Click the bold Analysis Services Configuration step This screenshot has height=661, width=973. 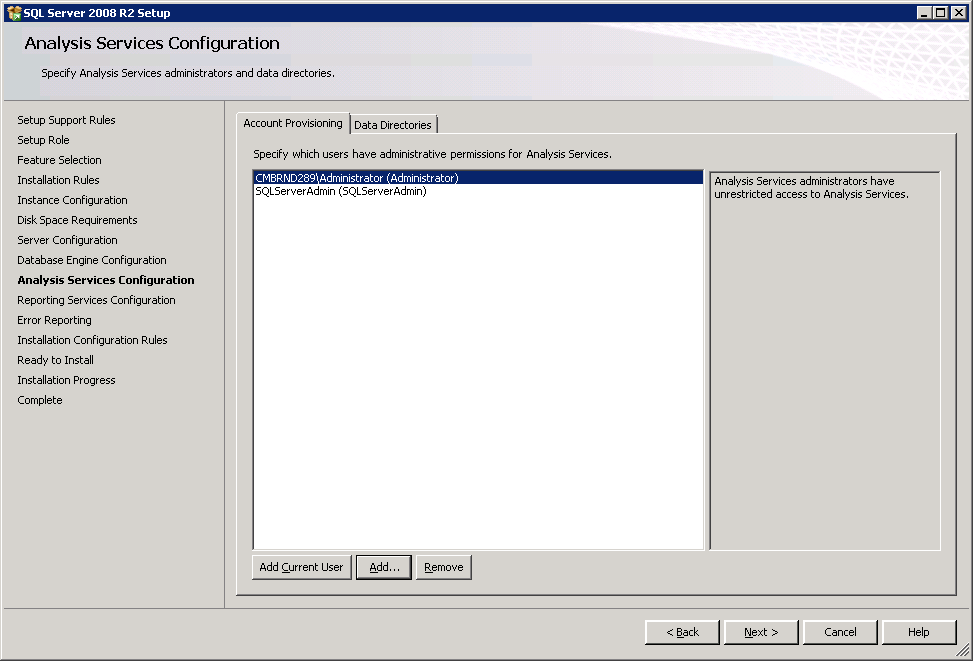click(106, 280)
